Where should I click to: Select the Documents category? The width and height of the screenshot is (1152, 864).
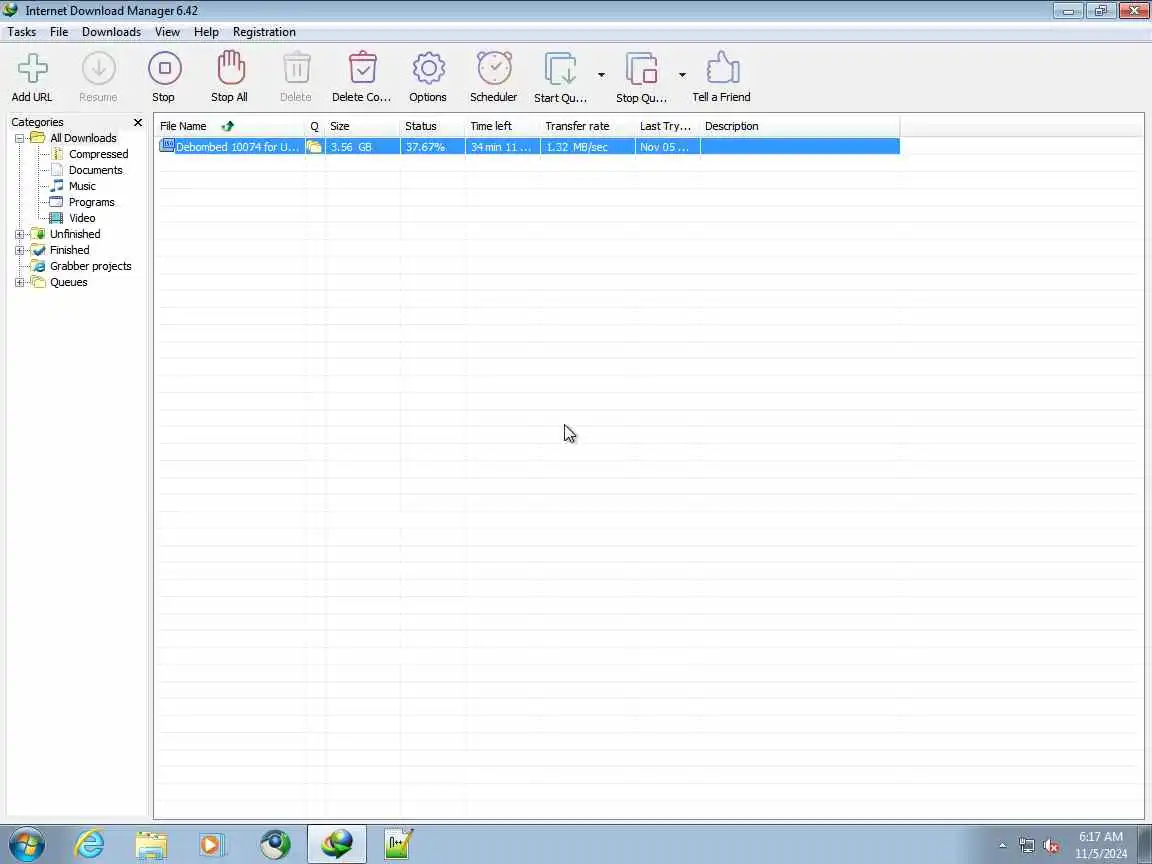(x=96, y=170)
